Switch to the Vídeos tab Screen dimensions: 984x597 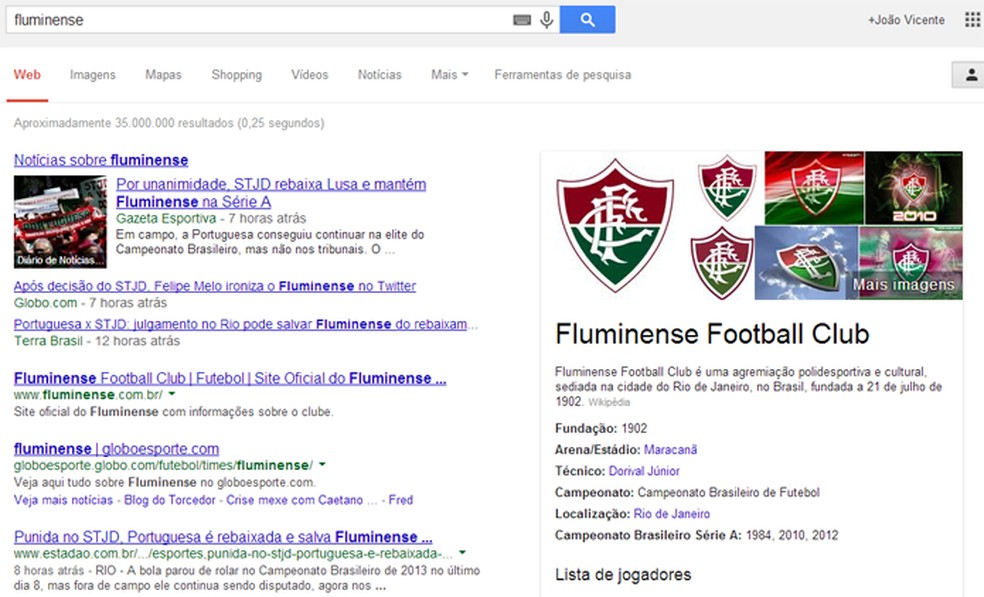[x=309, y=74]
